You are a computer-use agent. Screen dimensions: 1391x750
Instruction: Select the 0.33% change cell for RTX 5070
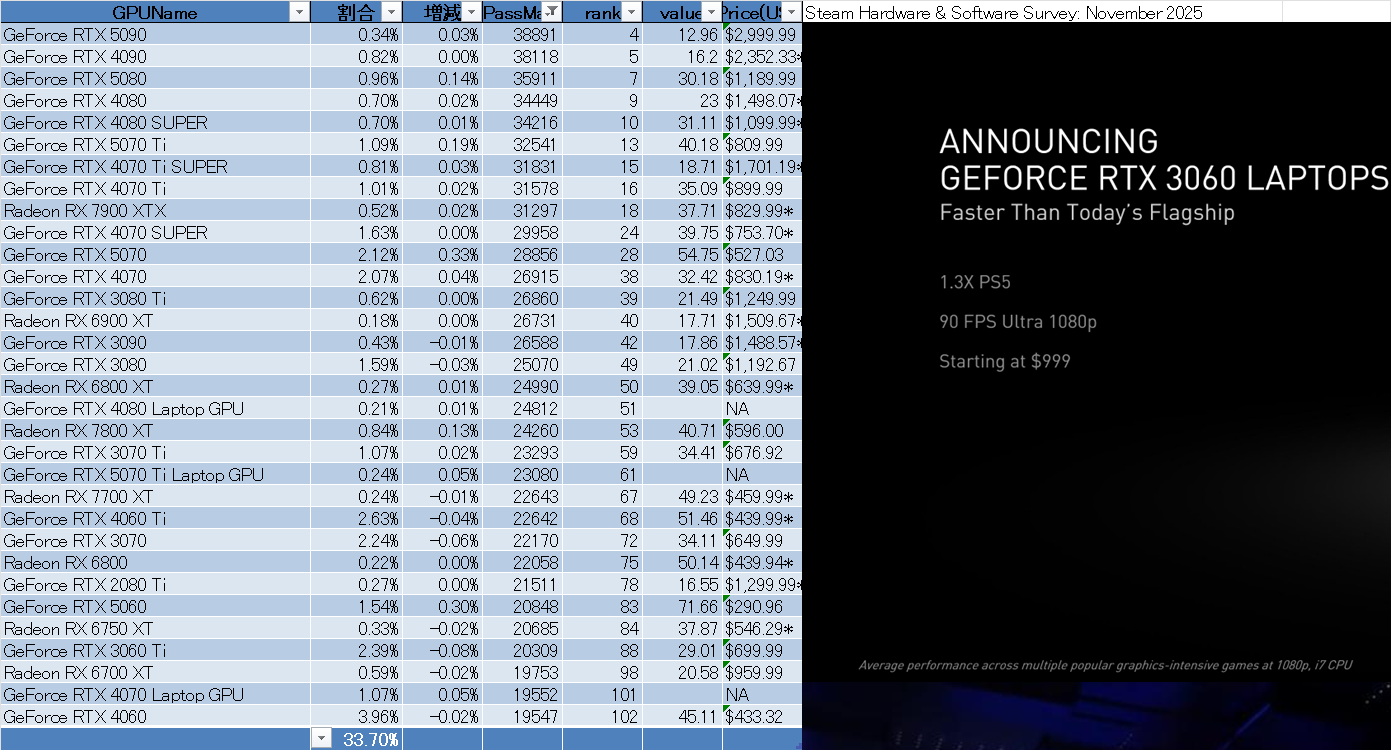tap(442, 255)
